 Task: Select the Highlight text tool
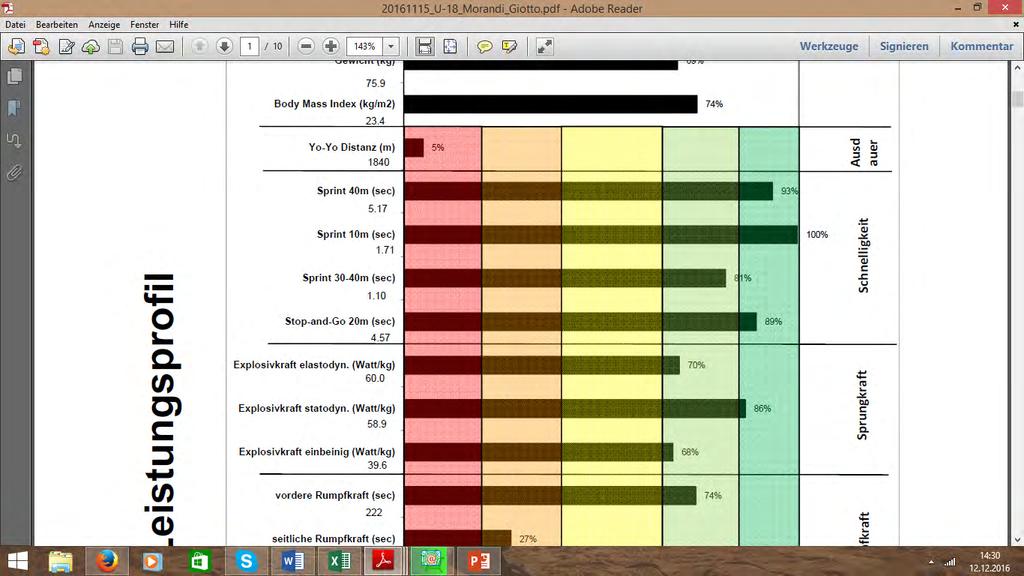click(509, 46)
